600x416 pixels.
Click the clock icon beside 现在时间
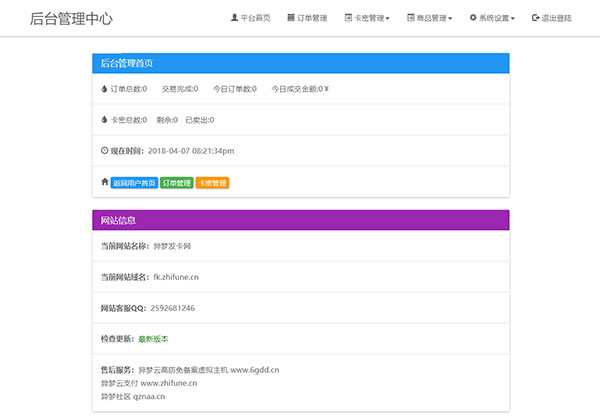point(104,151)
